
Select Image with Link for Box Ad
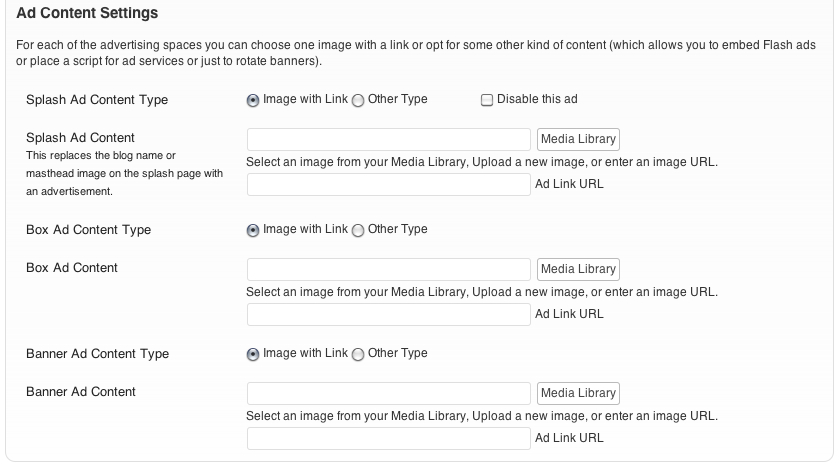[253, 230]
